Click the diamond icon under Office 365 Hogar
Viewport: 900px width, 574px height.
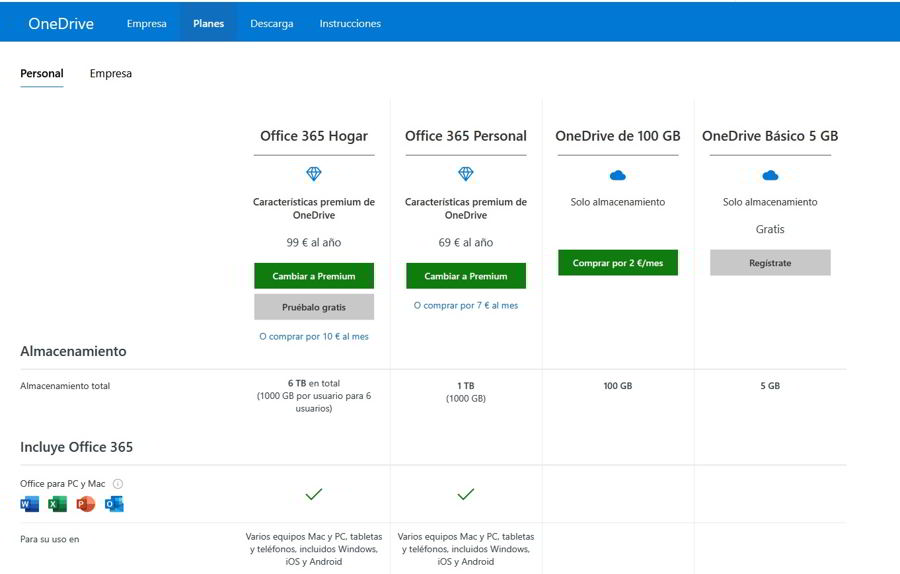(x=314, y=174)
